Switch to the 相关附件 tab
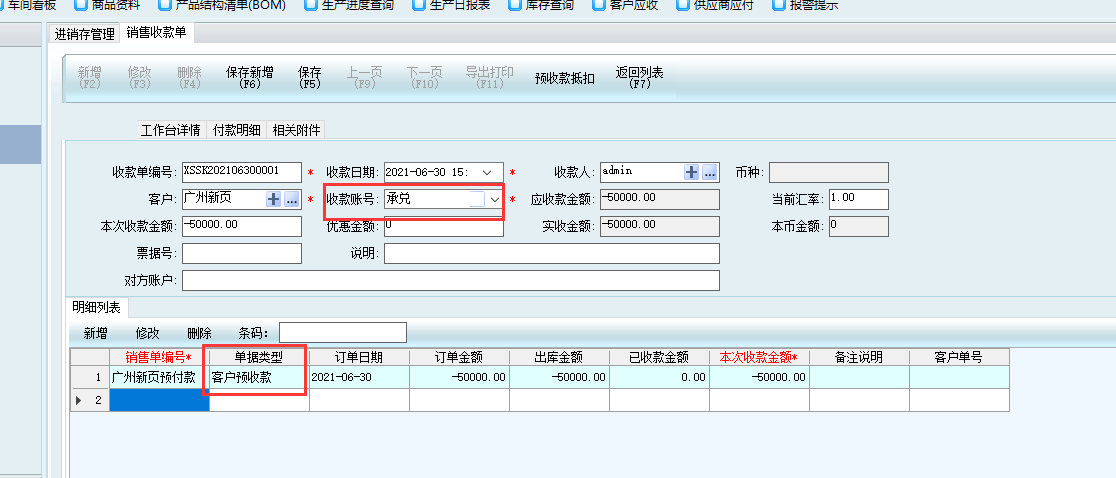Image resolution: width=1116 pixels, height=478 pixels. [296, 130]
